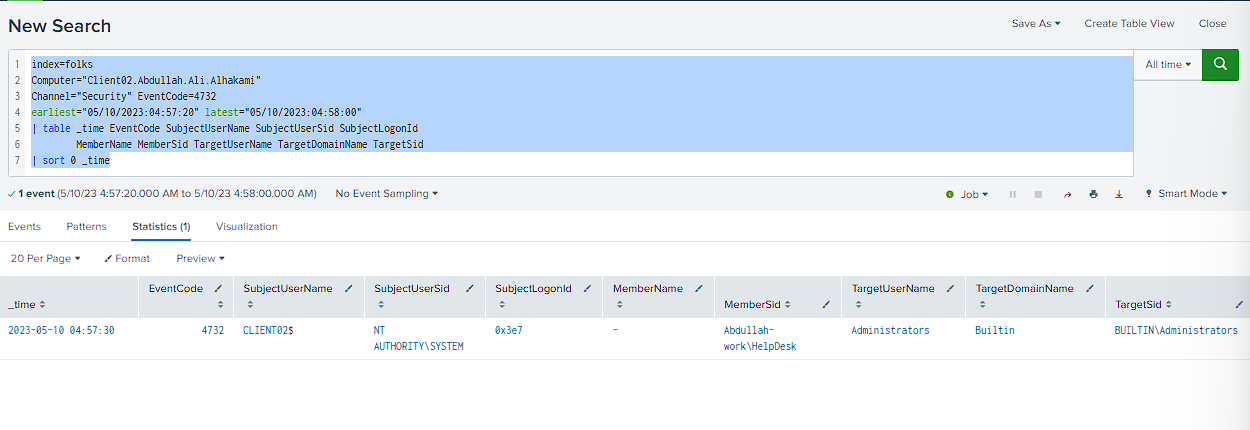The height and width of the screenshot is (430, 1250).
Task: Click '1 event' status text
Action: [x=34, y=194]
